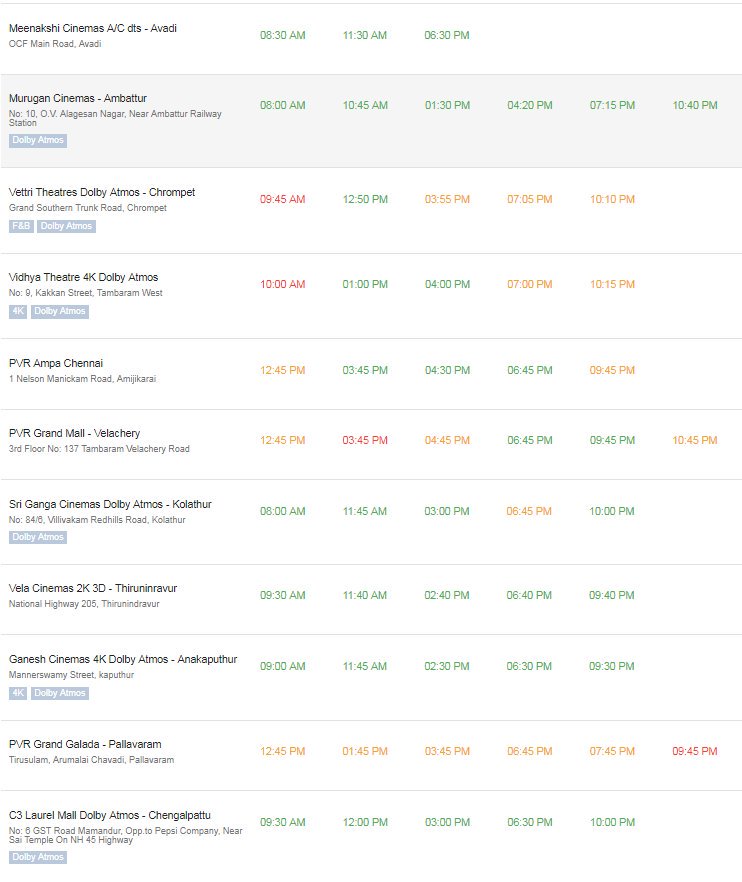This screenshot has height=882, width=742.
Task: Open Murugan Cinemas - Ambattur theatre
Action: tap(78, 98)
